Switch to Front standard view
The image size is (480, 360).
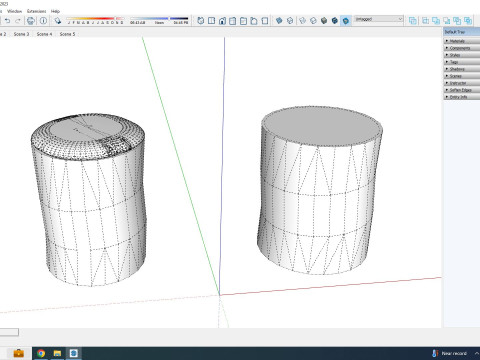(222, 21)
